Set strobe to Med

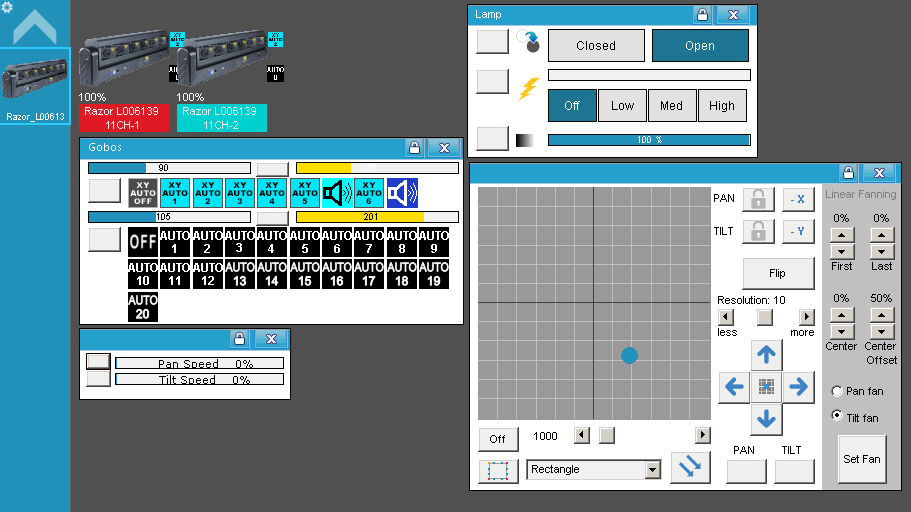coord(672,105)
